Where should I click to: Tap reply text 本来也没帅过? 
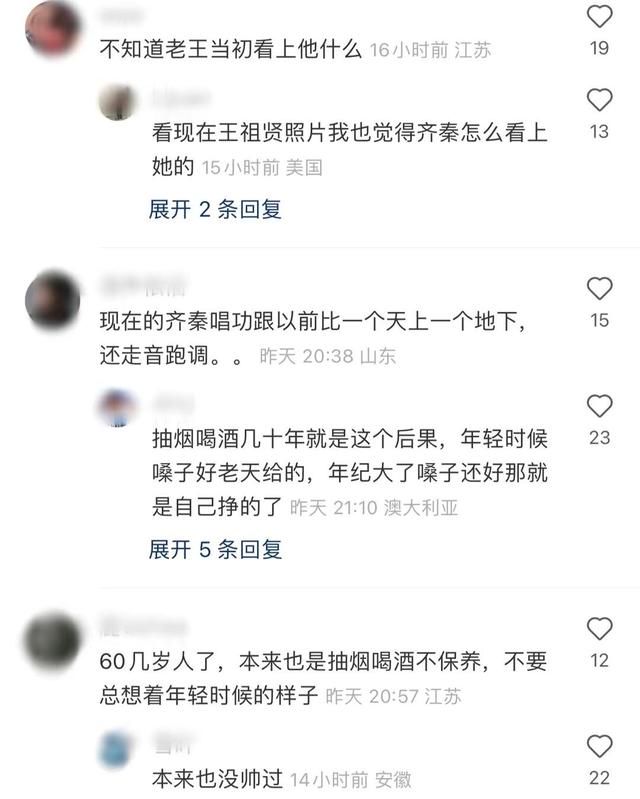pyautogui.click(x=218, y=779)
